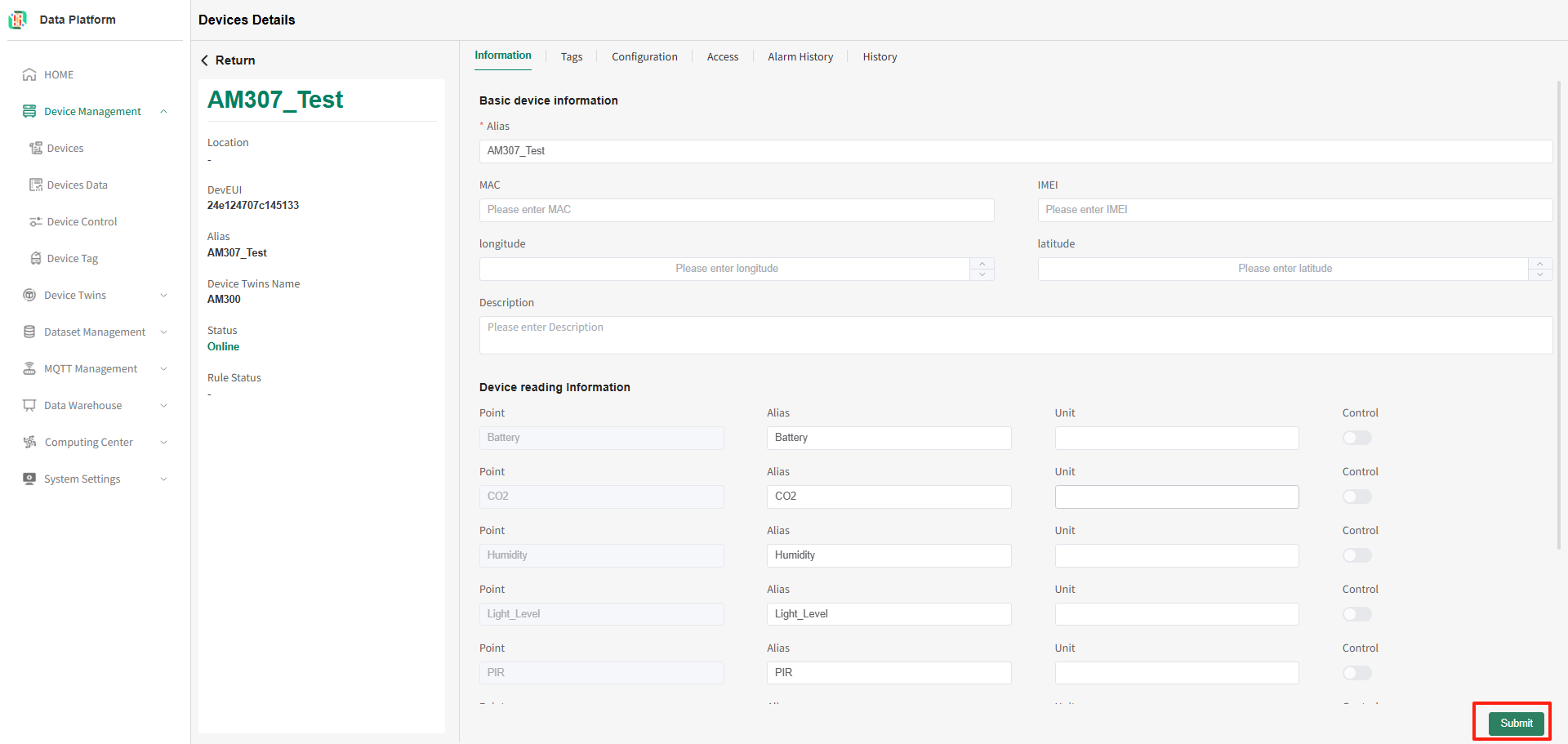Decrease longitude with the down stepper arrow

coord(982,274)
